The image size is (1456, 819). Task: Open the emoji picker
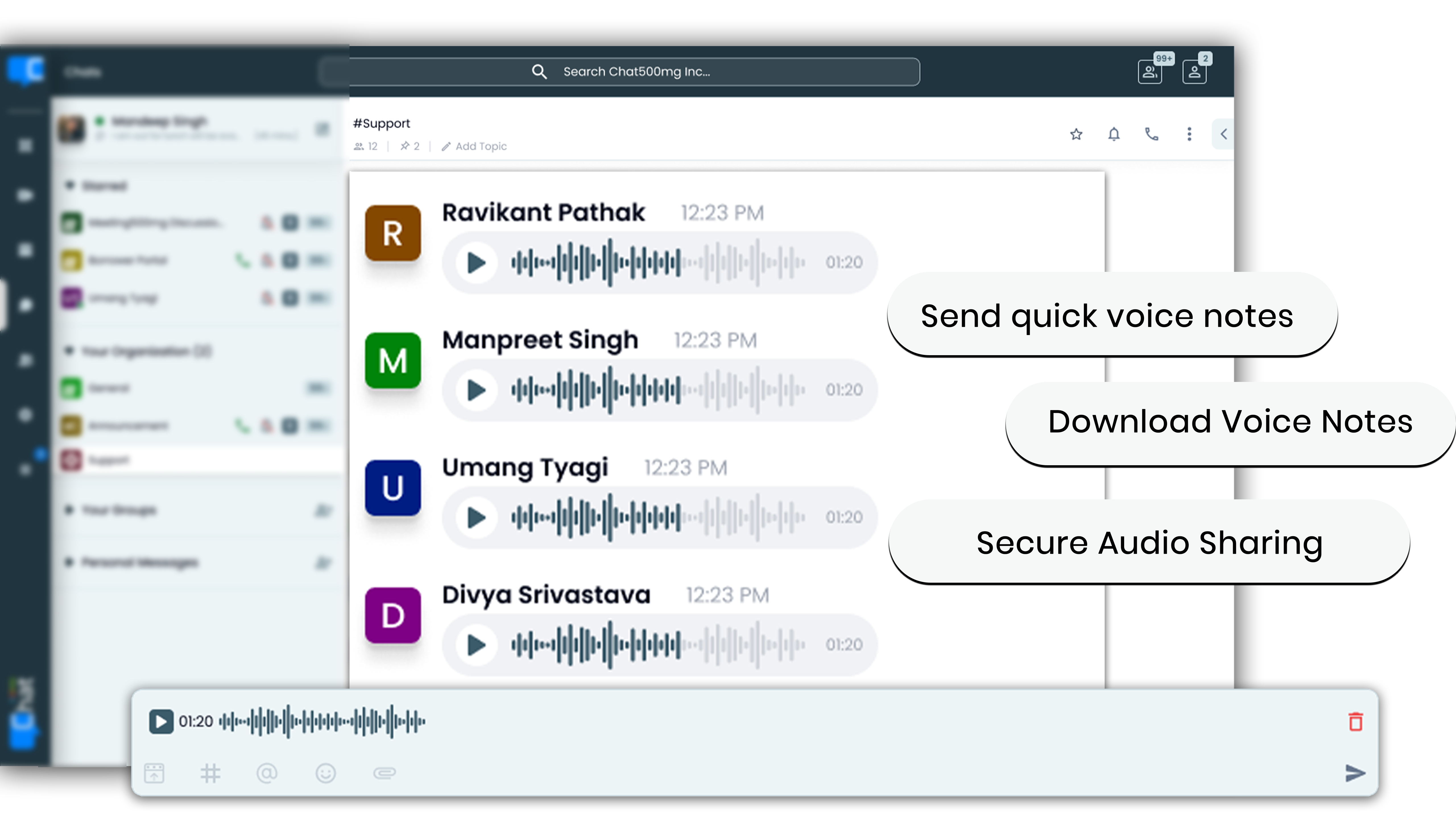pyautogui.click(x=326, y=773)
